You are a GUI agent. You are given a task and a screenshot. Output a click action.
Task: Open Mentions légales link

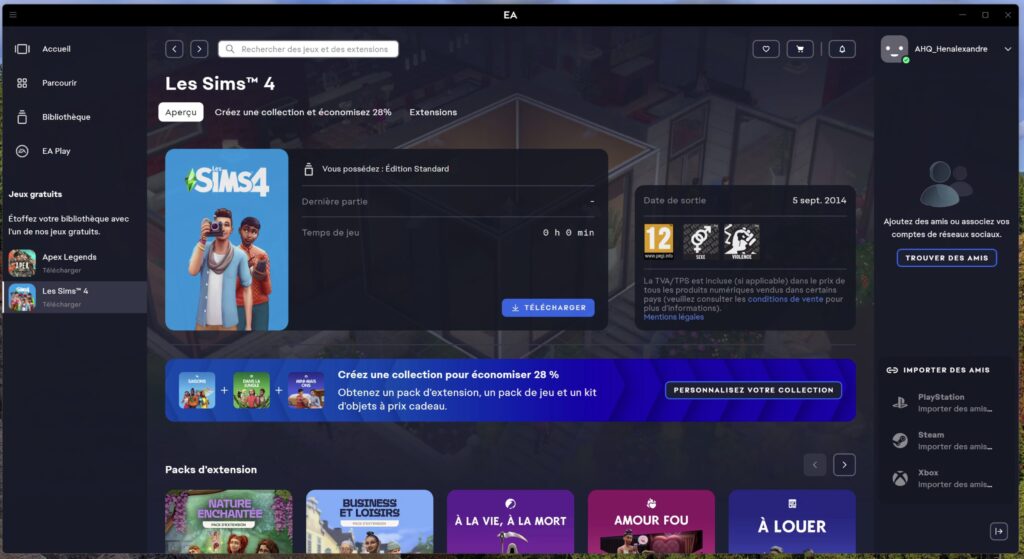click(x=673, y=317)
